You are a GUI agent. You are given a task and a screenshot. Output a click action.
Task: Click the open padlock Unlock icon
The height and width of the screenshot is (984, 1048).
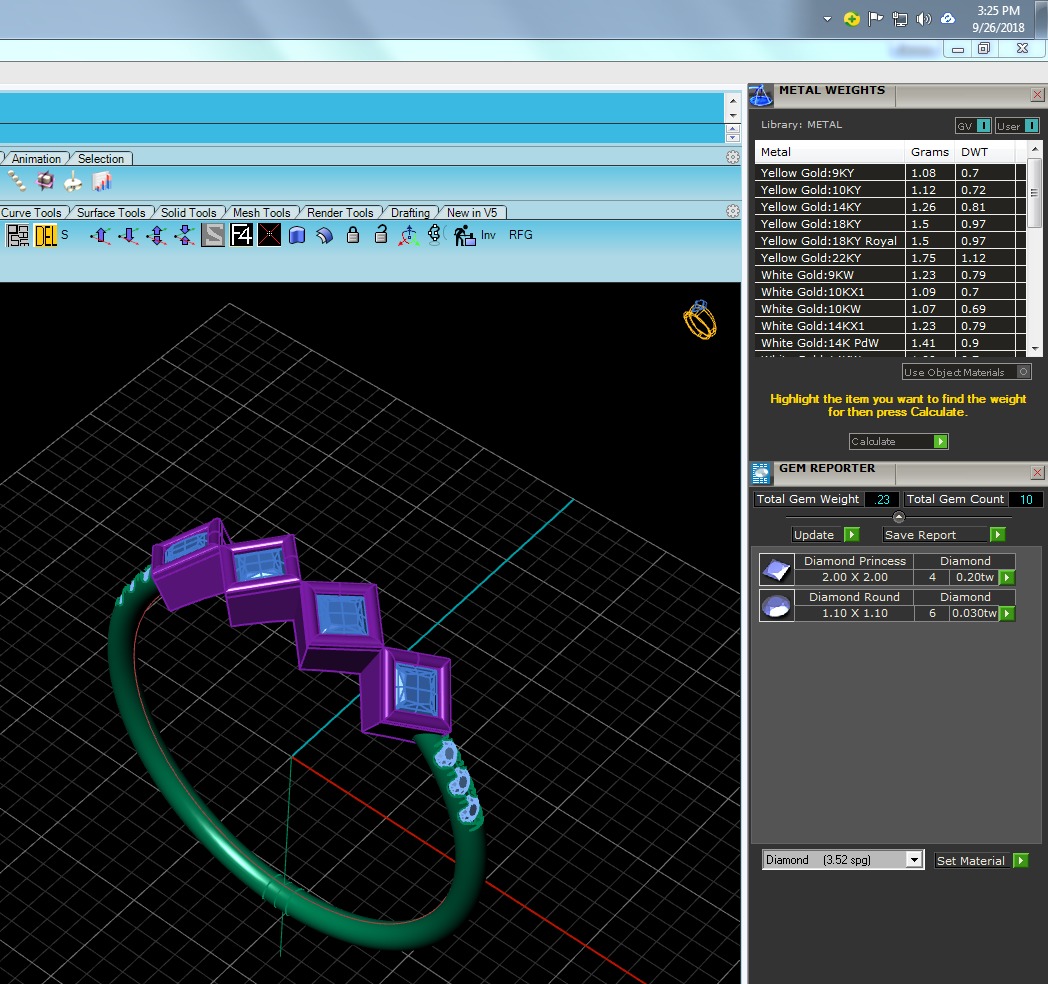tap(381, 235)
